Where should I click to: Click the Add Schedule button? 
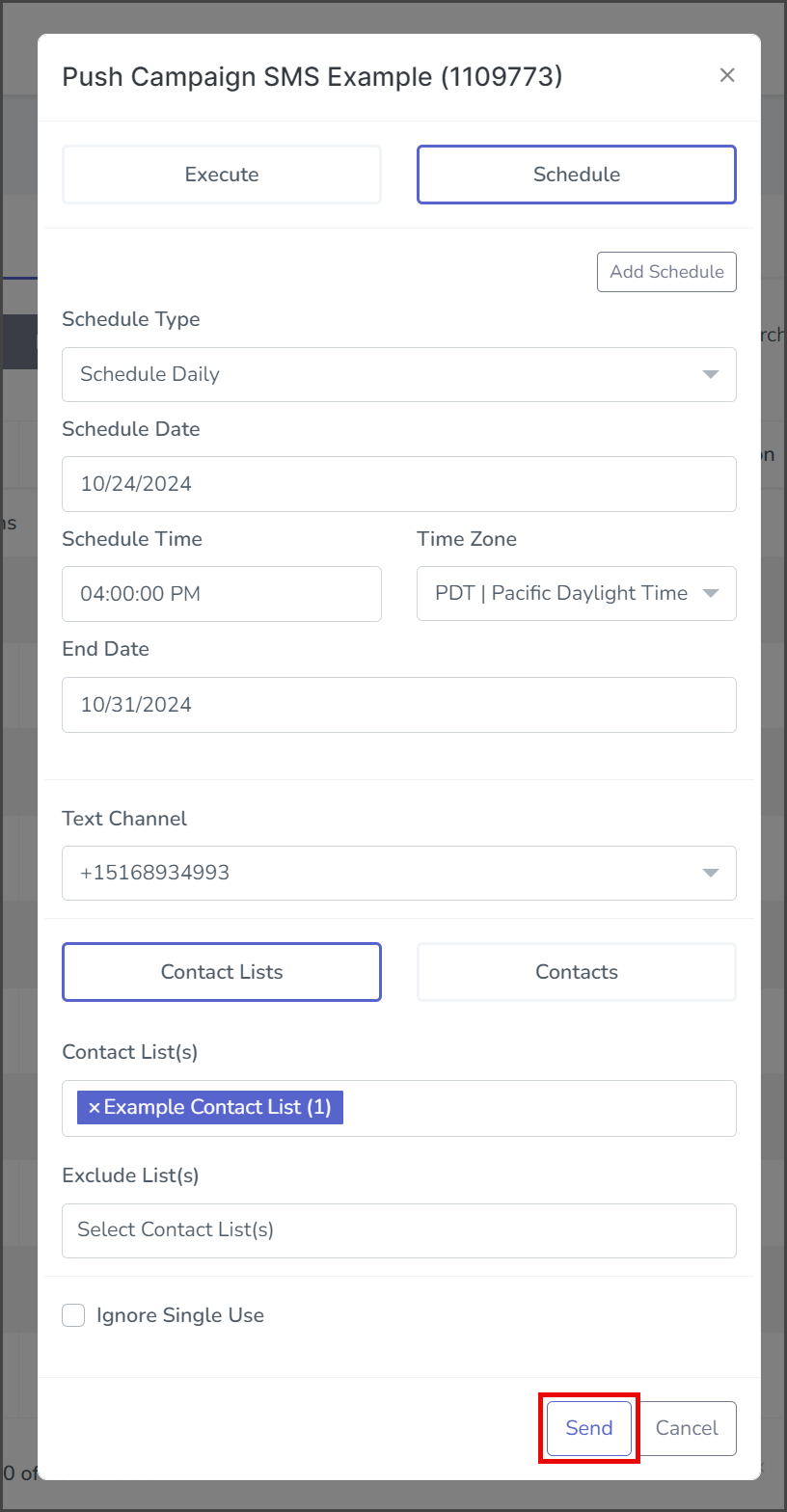(666, 272)
